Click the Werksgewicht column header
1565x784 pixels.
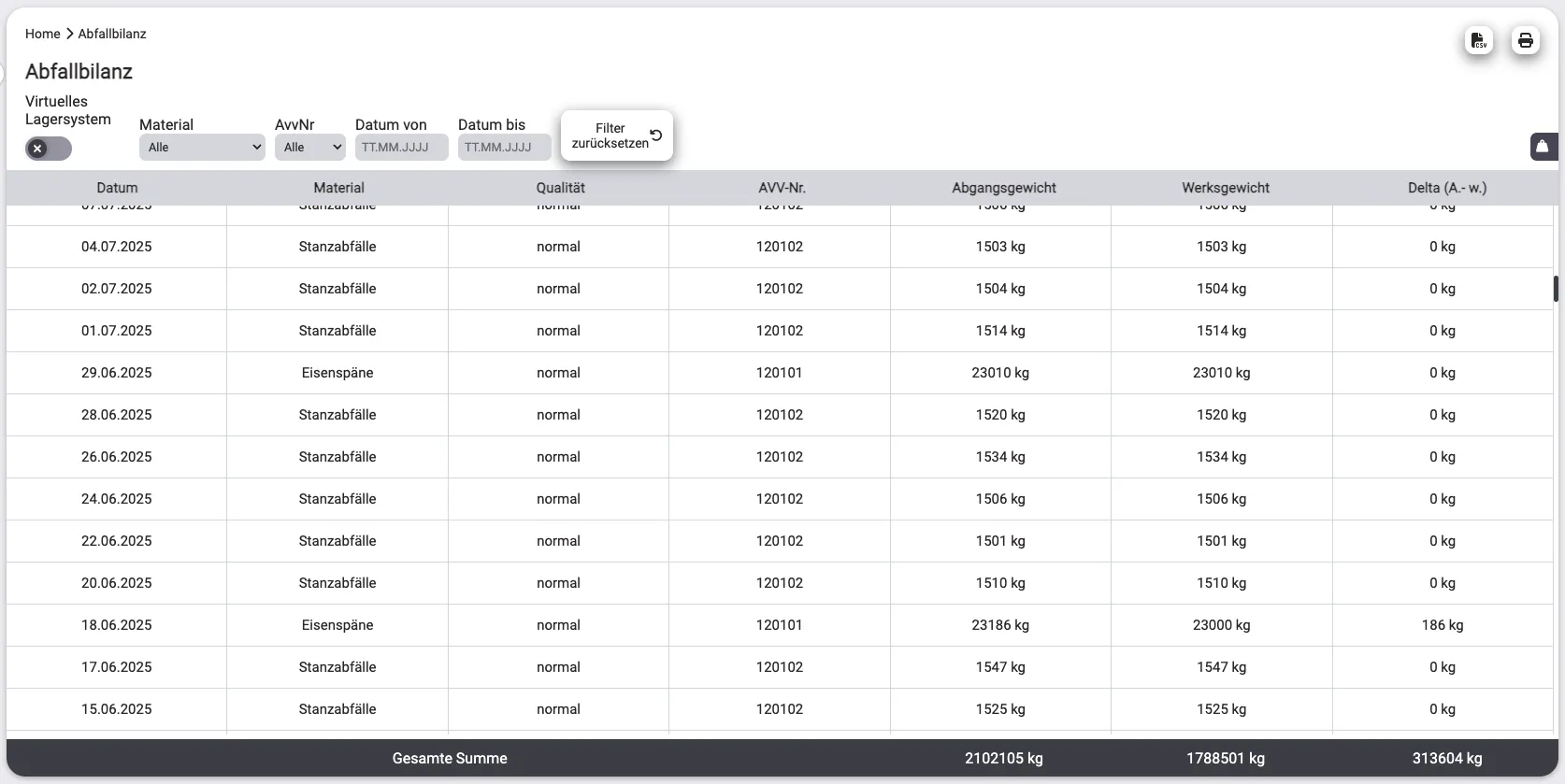click(1225, 188)
